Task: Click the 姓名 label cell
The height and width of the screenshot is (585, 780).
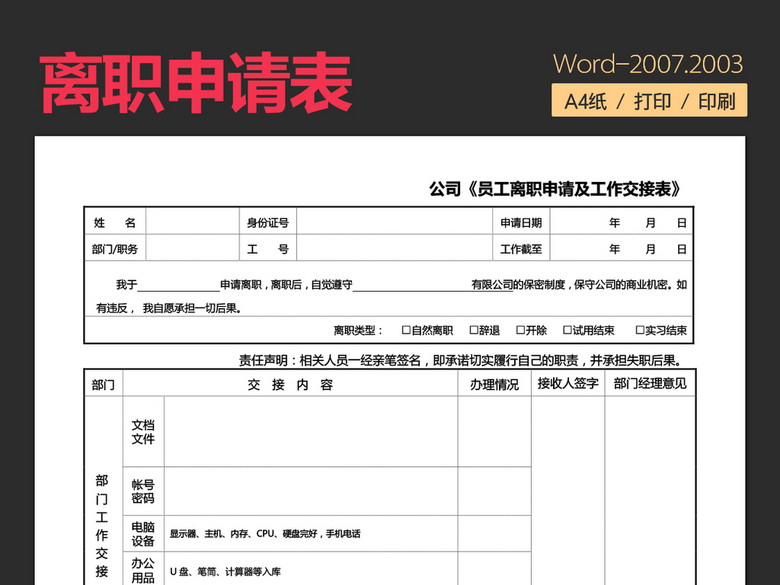Action: click(x=115, y=222)
